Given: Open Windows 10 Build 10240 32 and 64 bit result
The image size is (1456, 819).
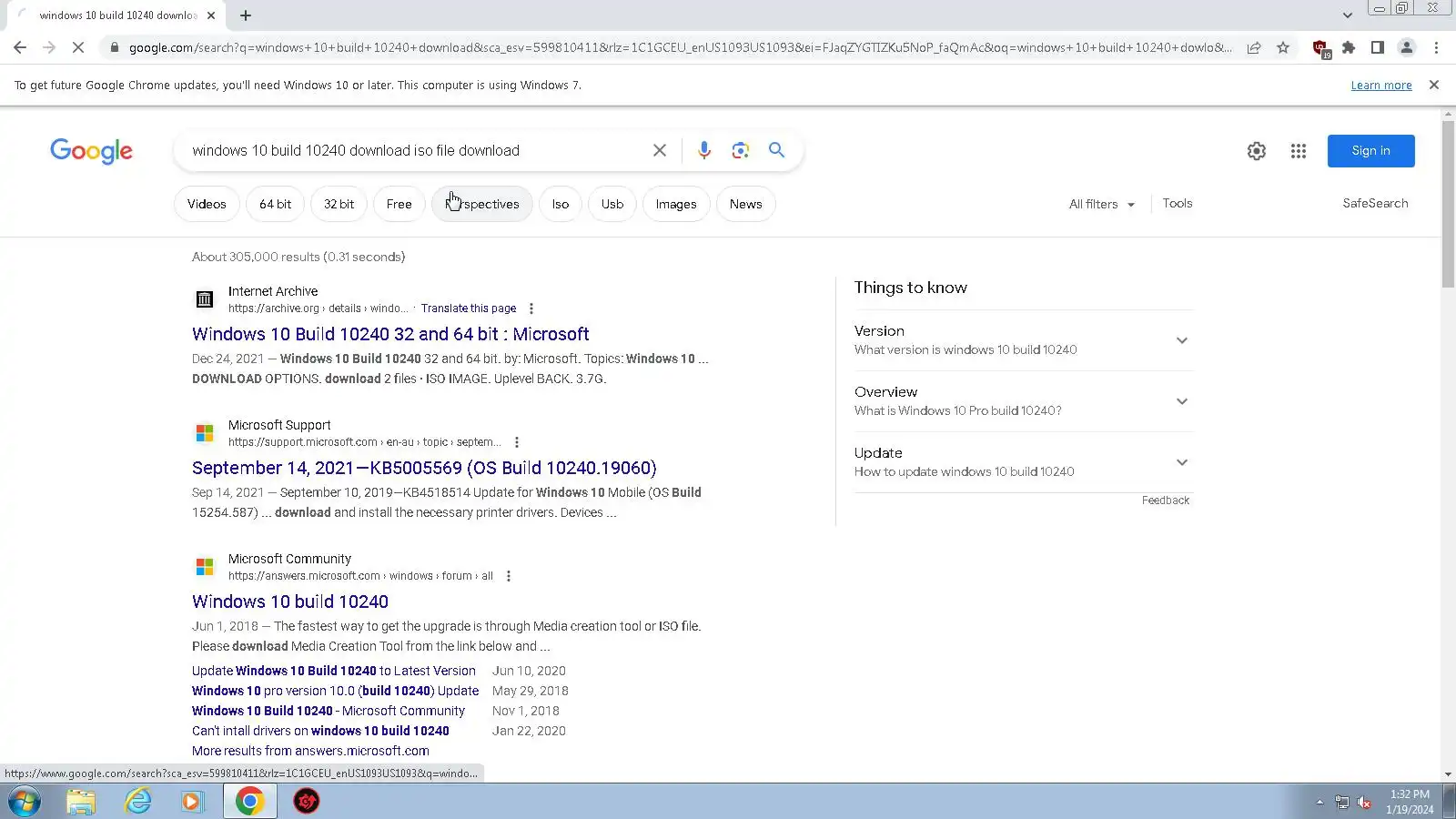Looking at the screenshot, I should click(x=390, y=334).
